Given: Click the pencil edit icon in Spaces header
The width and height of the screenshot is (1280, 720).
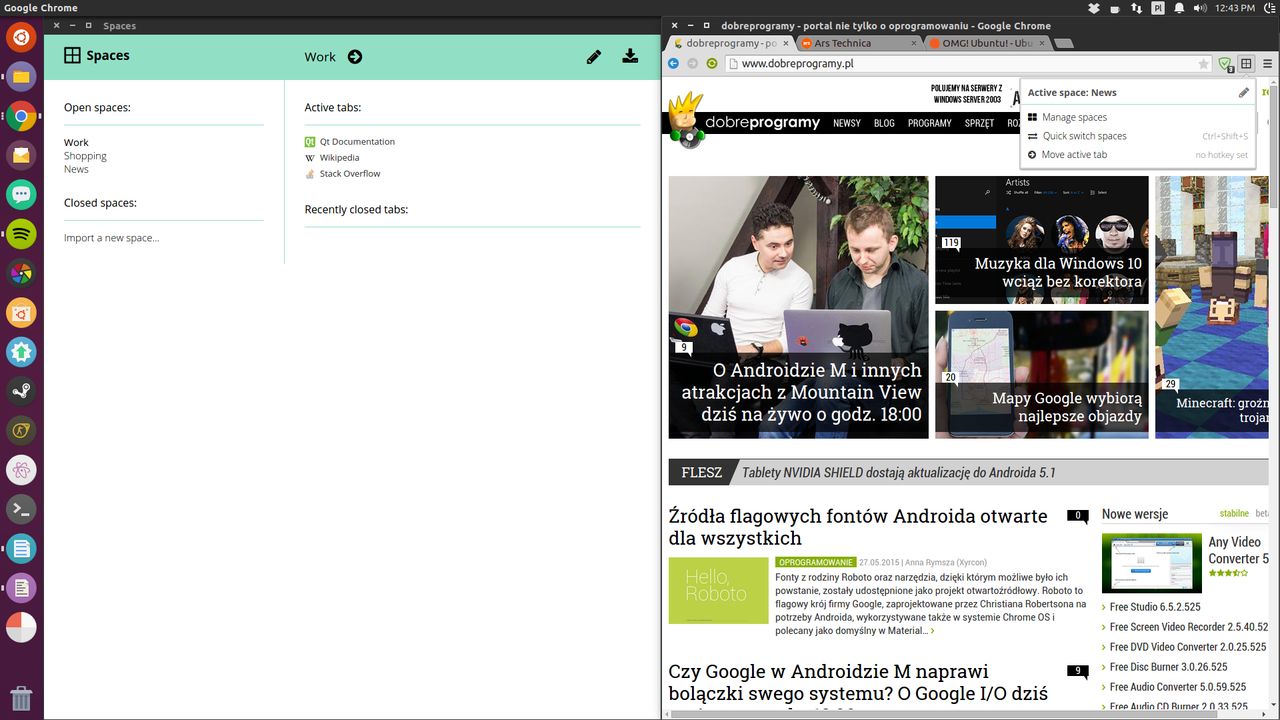Looking at the screenshot, I should tap(594, 57).
